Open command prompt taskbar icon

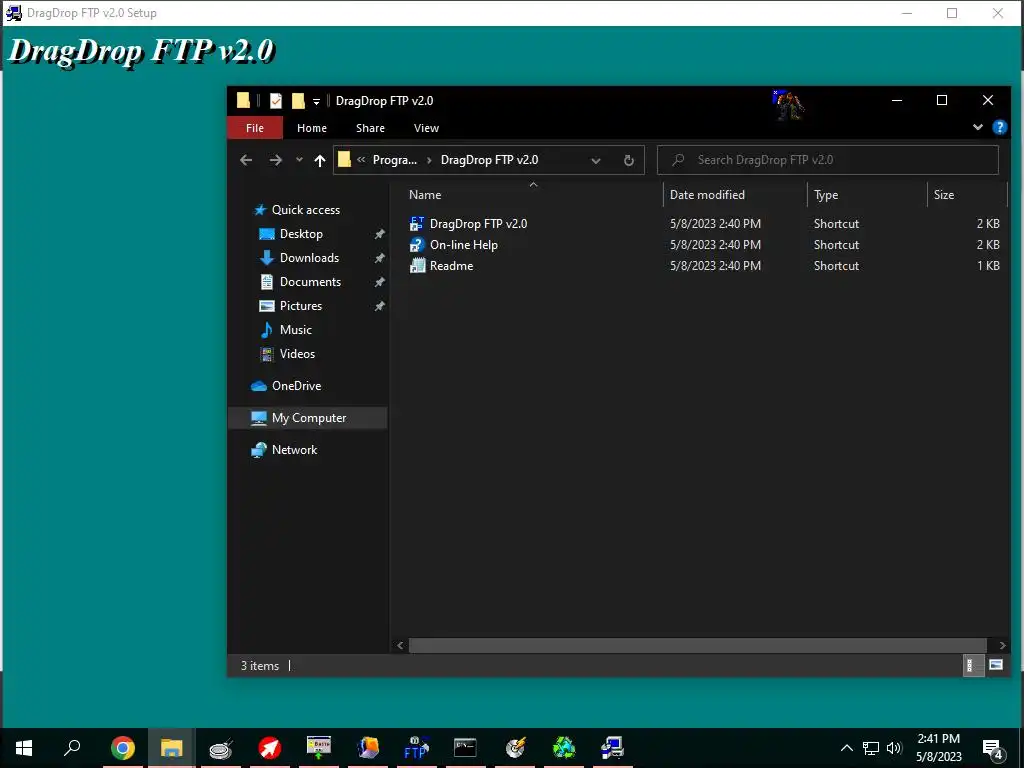(465, 748)
